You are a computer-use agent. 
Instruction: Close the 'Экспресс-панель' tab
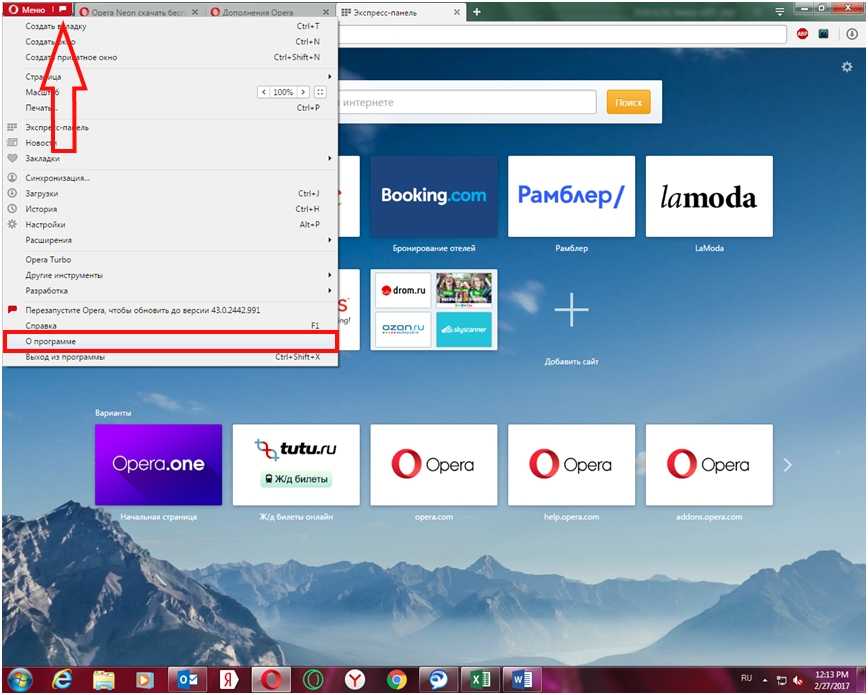point(457,12)
